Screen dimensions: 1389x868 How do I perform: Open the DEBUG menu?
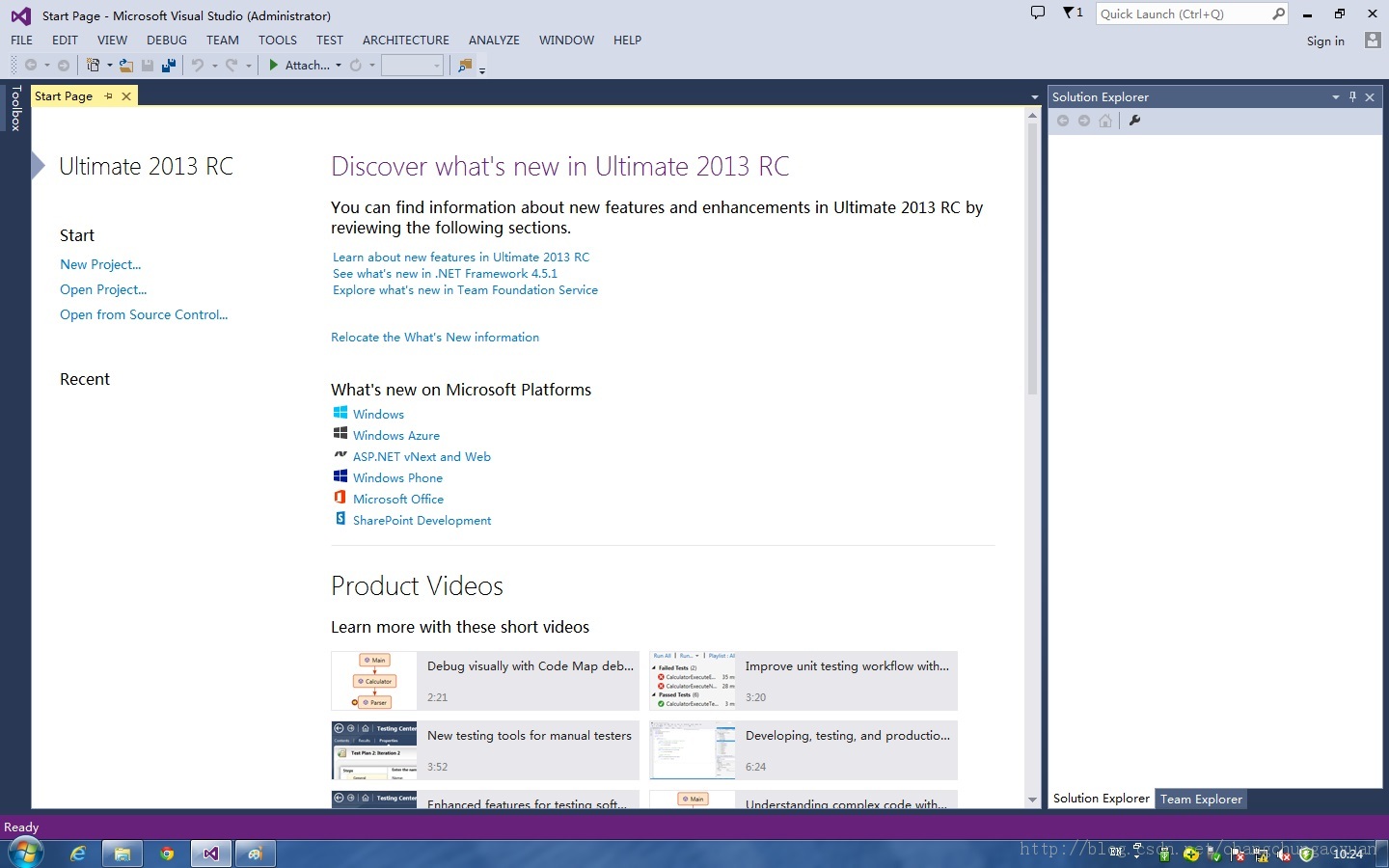pos(167,40)
